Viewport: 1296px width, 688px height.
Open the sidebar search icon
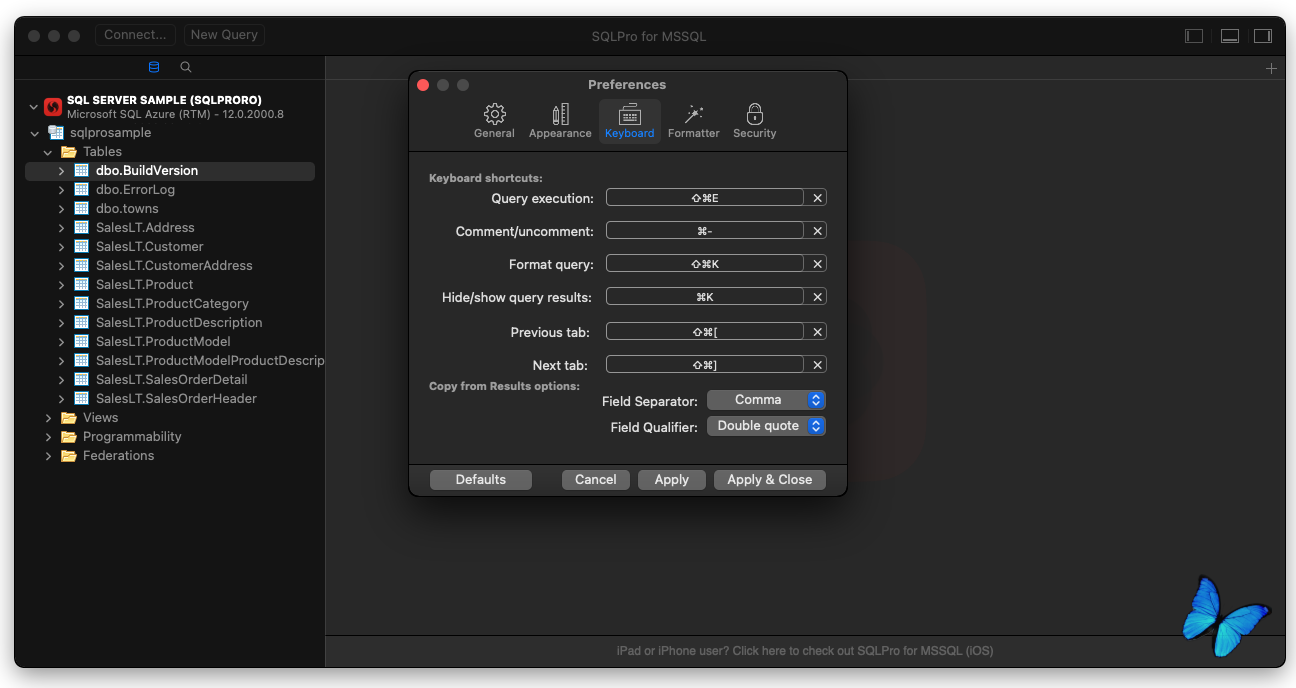coord(186,67)
